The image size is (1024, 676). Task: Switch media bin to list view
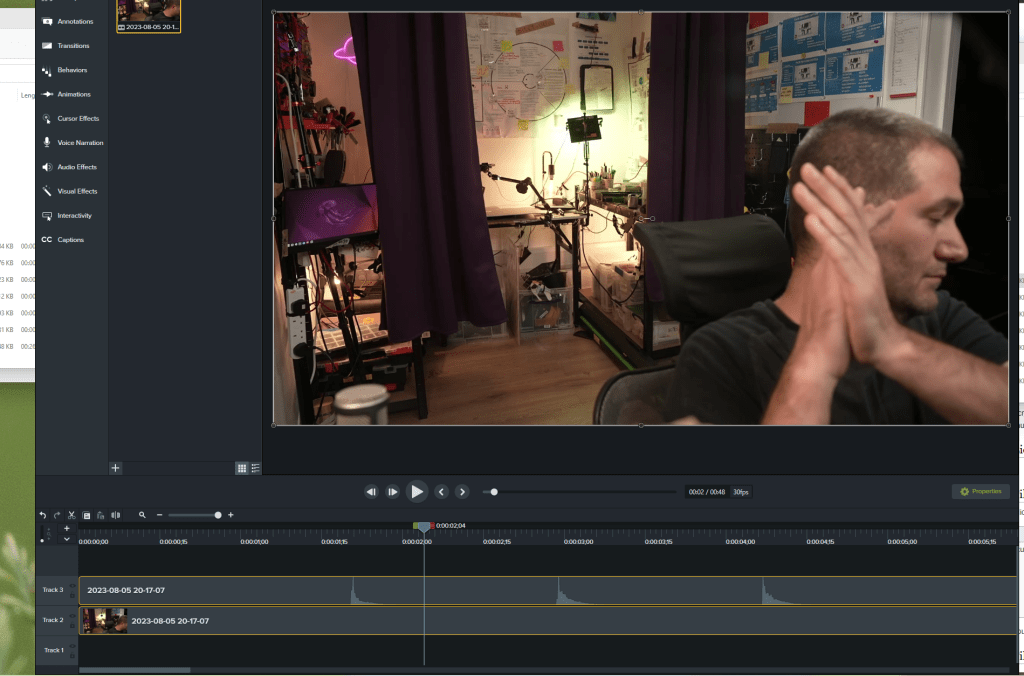255,468
